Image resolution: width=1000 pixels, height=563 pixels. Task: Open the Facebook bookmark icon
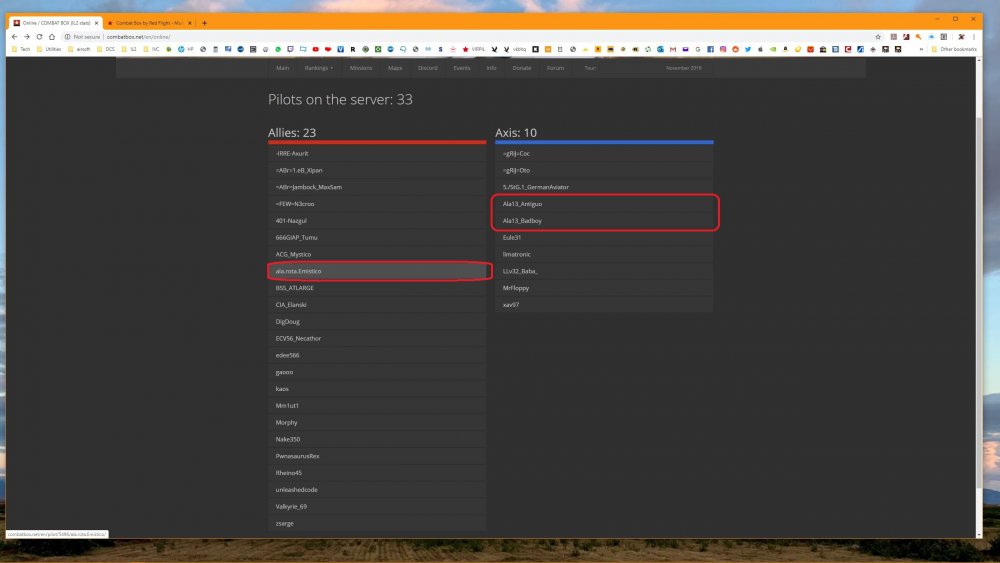click(710, 48)
